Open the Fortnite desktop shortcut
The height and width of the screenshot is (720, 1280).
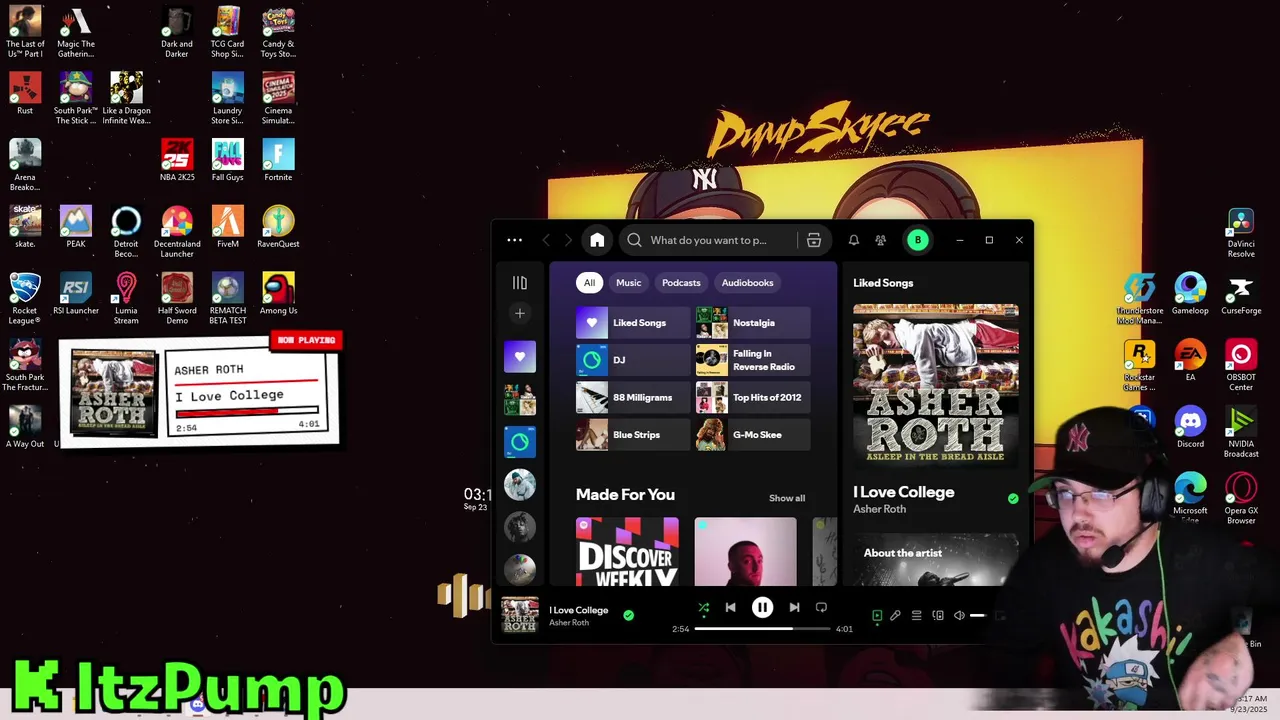pos(278,160)
